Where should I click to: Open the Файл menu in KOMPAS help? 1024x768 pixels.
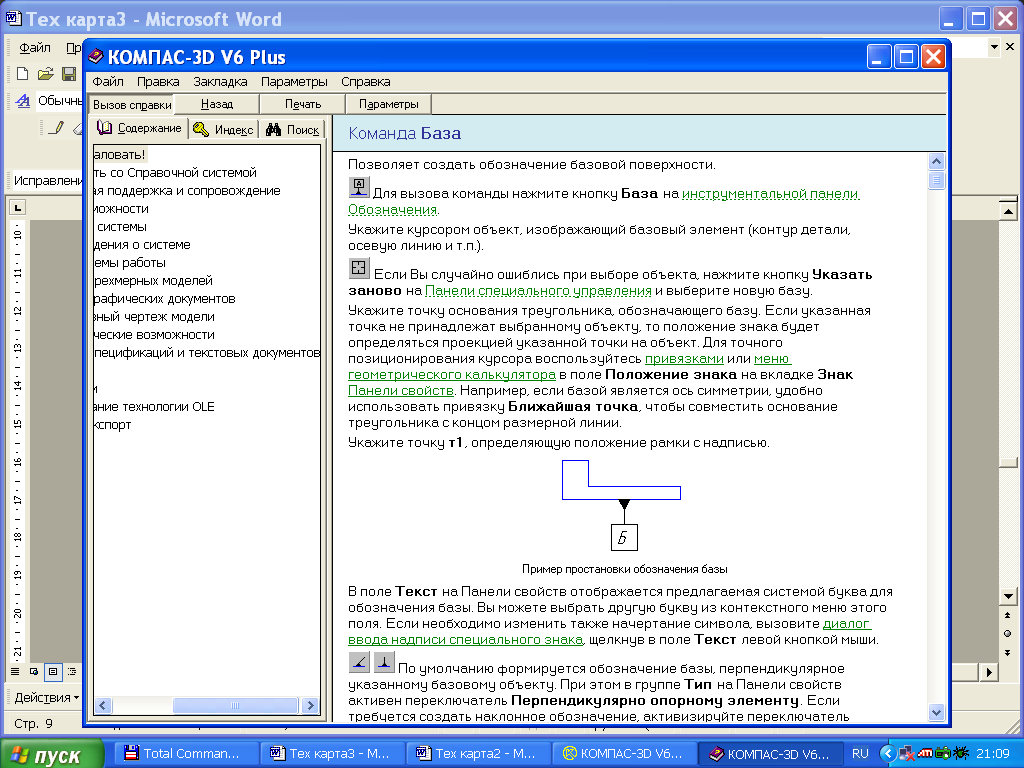(x=108, y=82)
